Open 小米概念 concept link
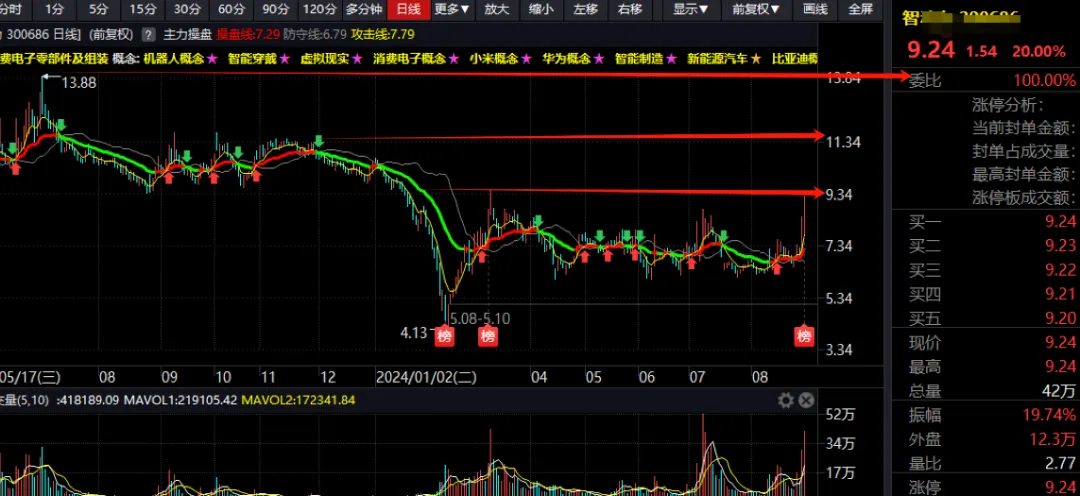Viewport: 1080px width, 496px height. 493,59
